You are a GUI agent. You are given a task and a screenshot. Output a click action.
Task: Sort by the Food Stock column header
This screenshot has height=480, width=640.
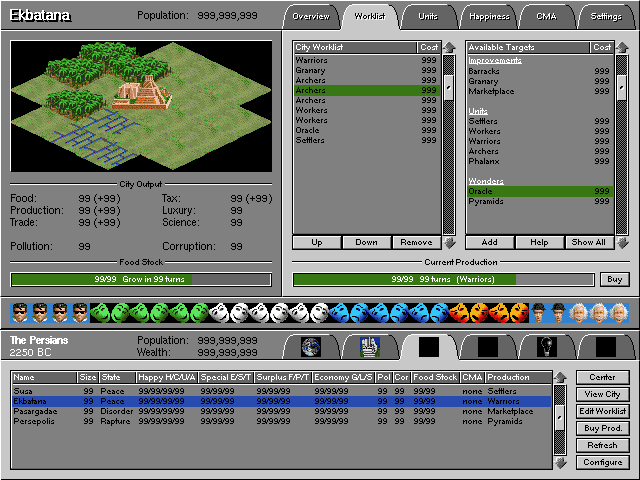(x=435, y=378)
